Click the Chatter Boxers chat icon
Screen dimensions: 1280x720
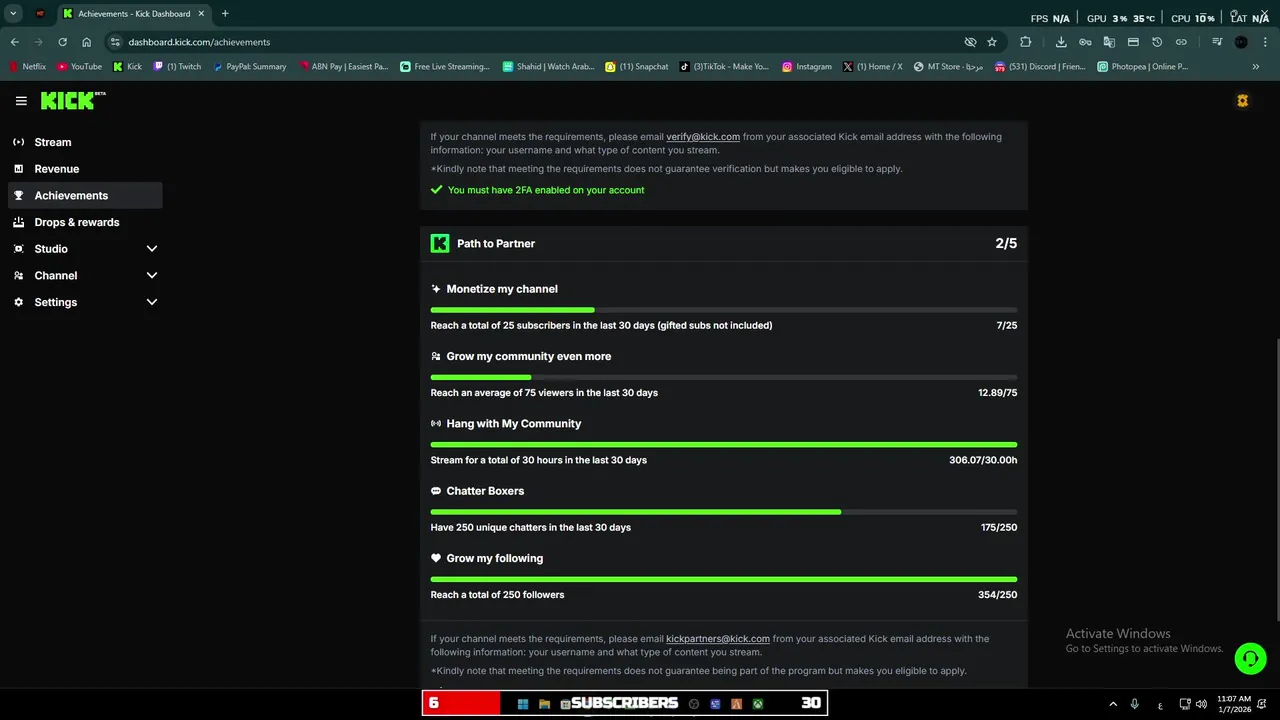click(x=436, y=491)
